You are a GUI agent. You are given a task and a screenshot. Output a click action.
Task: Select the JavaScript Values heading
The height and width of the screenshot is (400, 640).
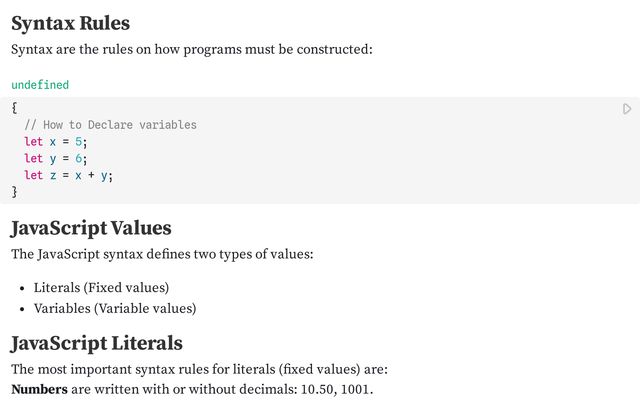[x=91, y=228]
